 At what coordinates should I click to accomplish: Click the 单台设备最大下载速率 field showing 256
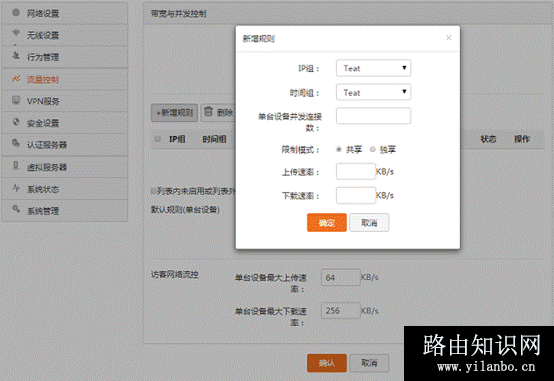coord(341,311)
